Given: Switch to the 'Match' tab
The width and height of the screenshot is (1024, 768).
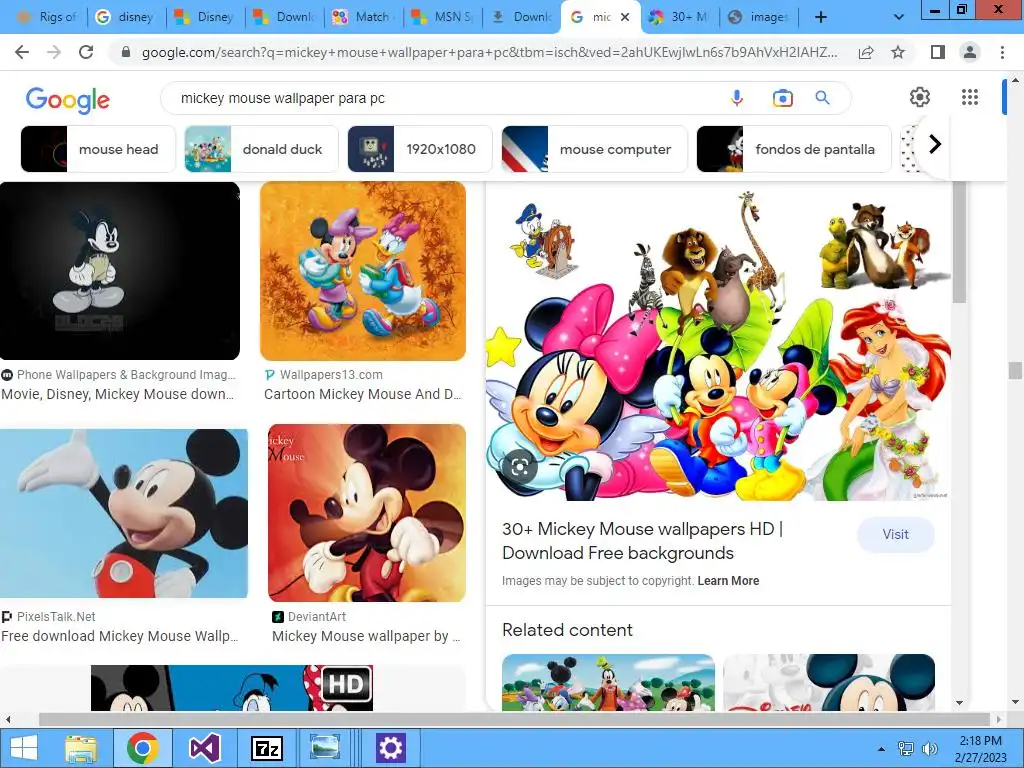Looking at the screenshot, I should [363, 17].
